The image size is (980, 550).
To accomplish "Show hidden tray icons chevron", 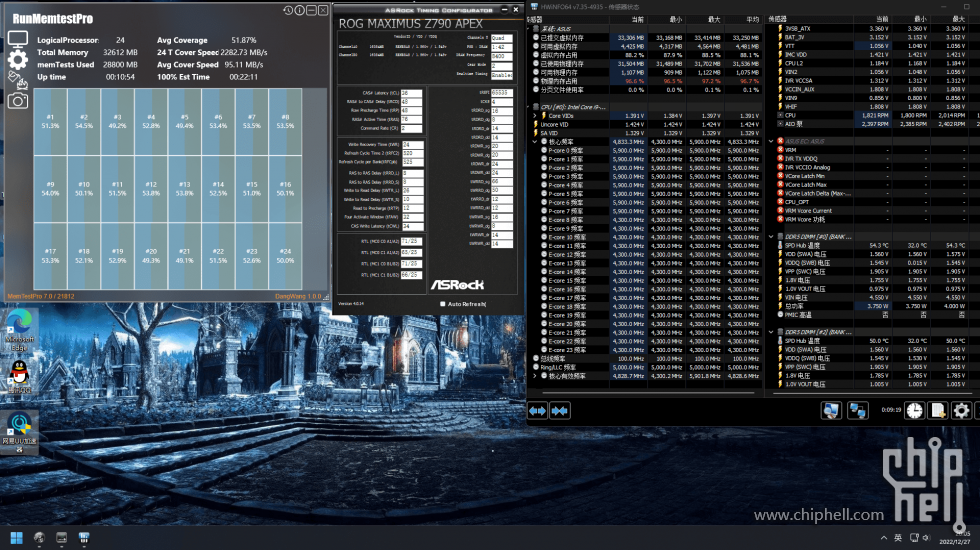I will pyautogui.click(x=884, y=538).
